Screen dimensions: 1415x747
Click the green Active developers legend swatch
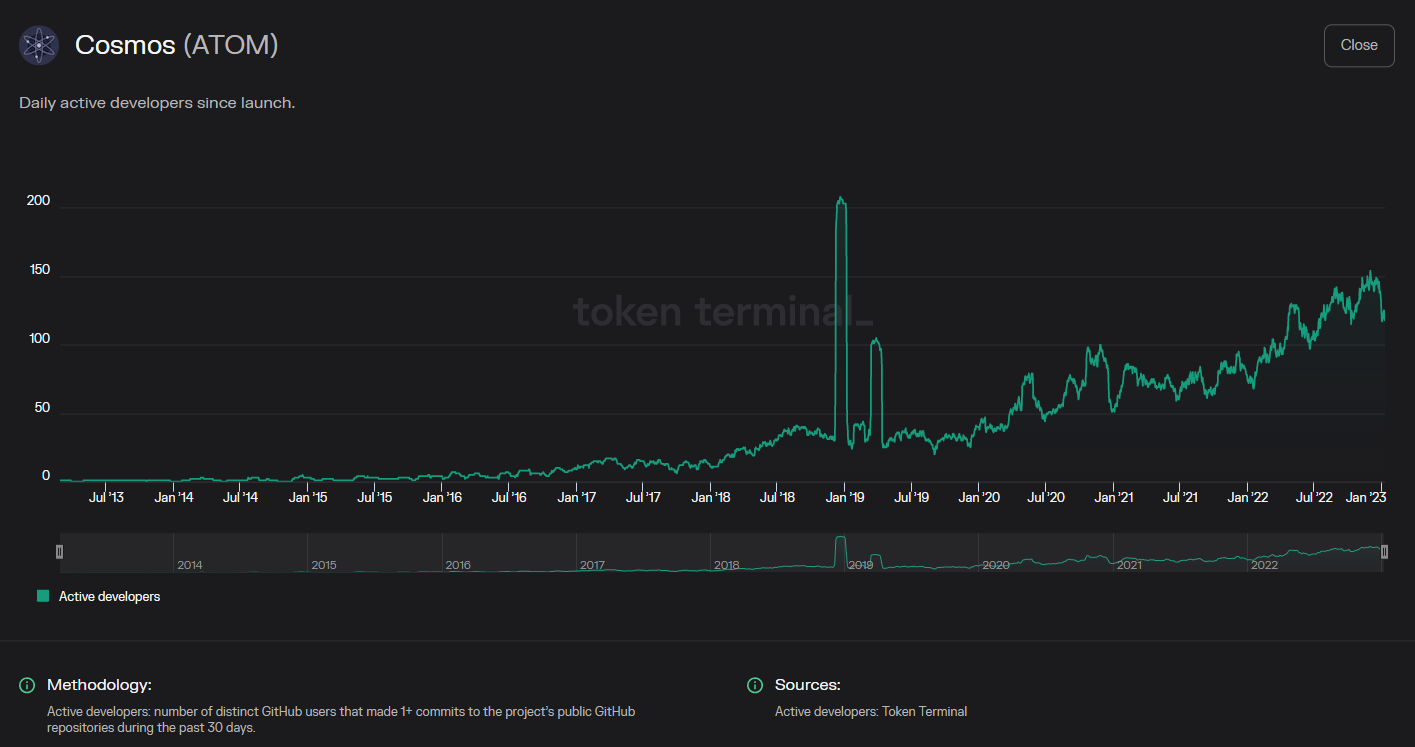[43, 596]
